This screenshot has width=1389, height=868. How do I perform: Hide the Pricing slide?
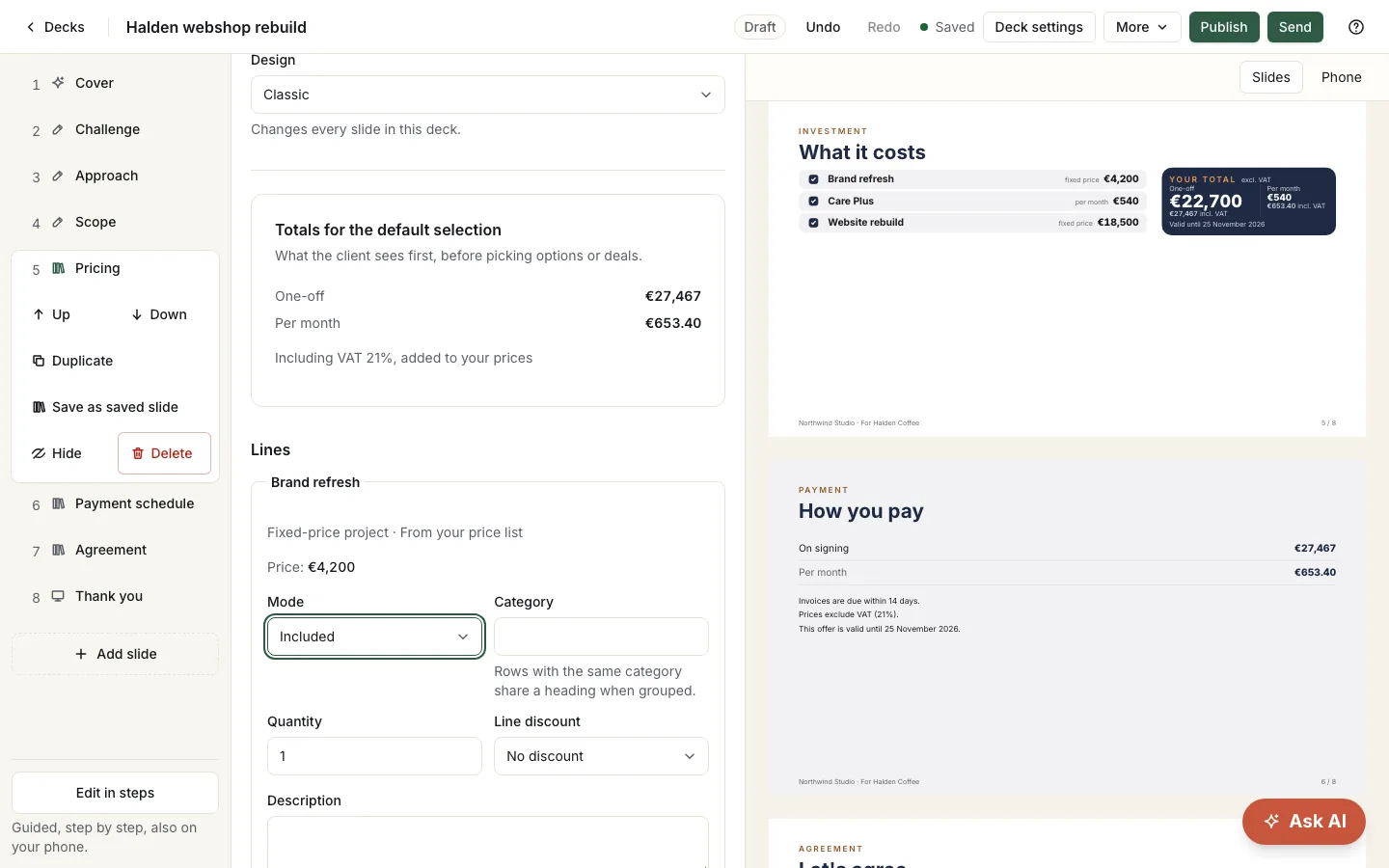[x=57, y=453]
